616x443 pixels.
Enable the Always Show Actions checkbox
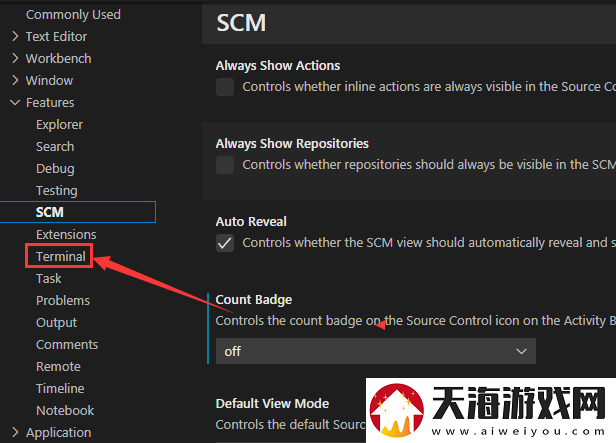tap(225, 87)
